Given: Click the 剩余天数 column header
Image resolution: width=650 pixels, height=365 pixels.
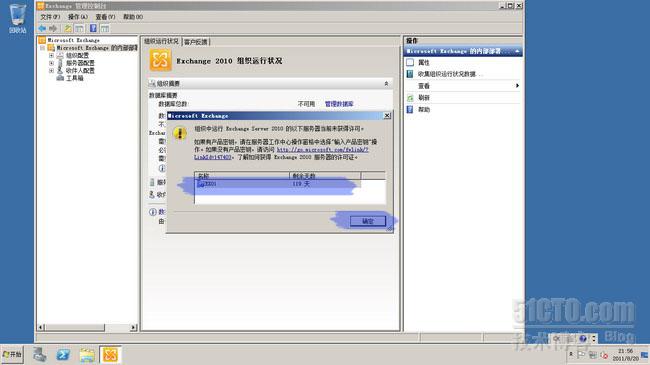Looking at the screenshot, I should [x=325, y=176].
